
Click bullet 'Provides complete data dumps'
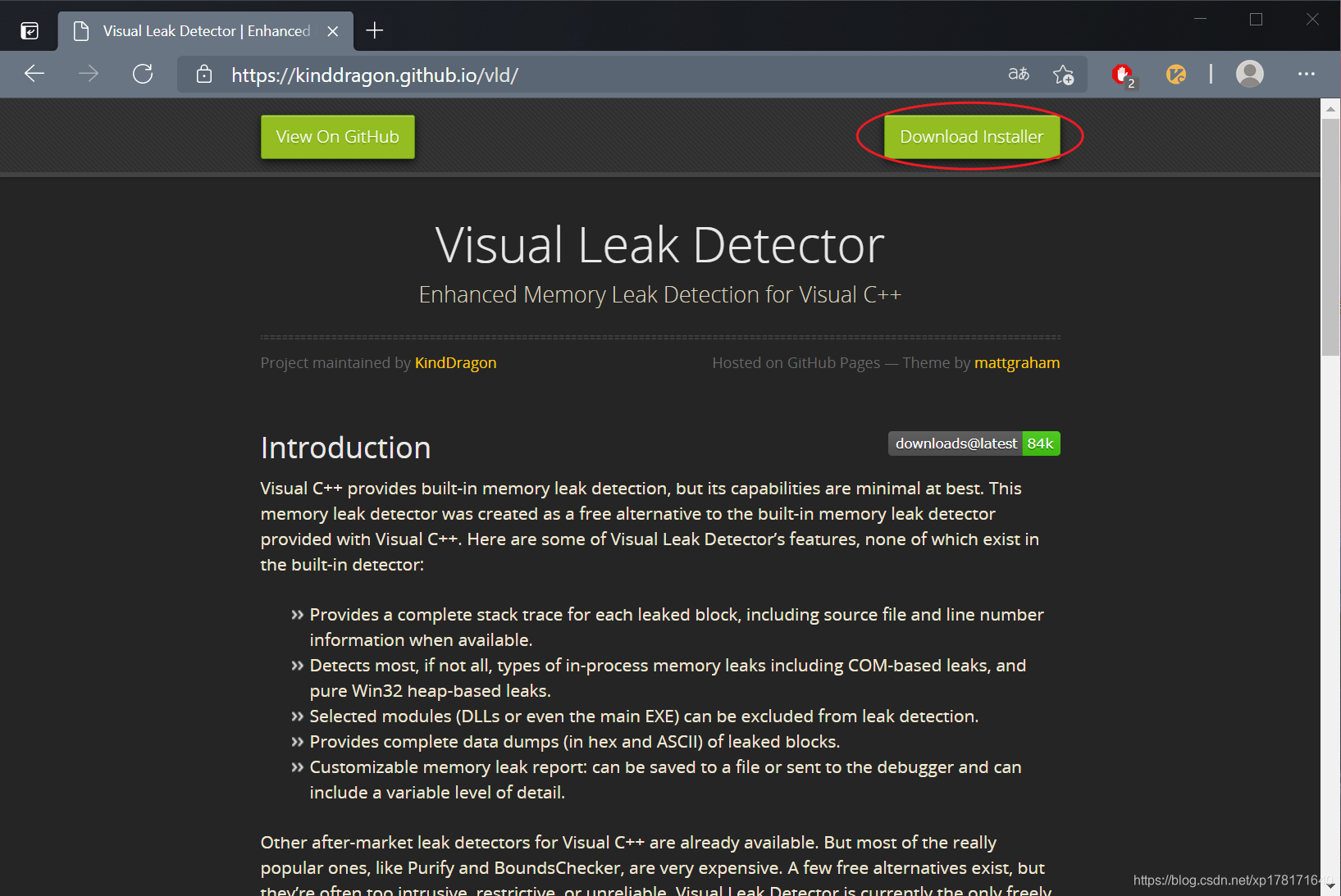tap(574, 742)
